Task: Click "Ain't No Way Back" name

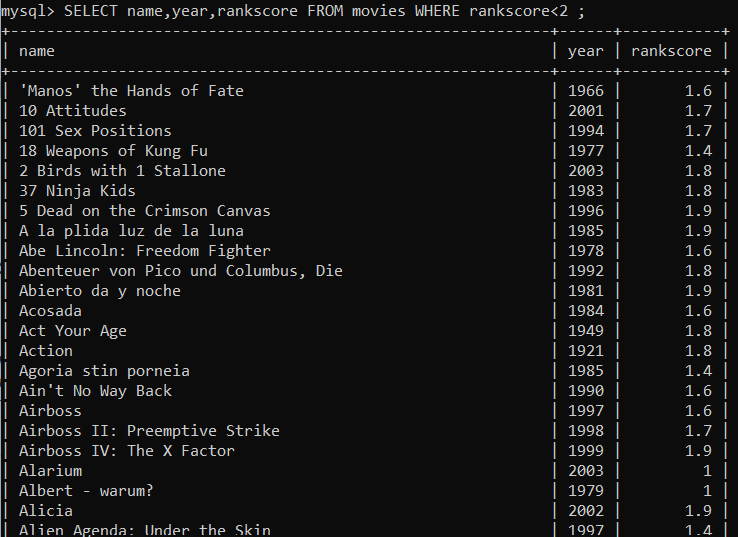Action: 95,391
